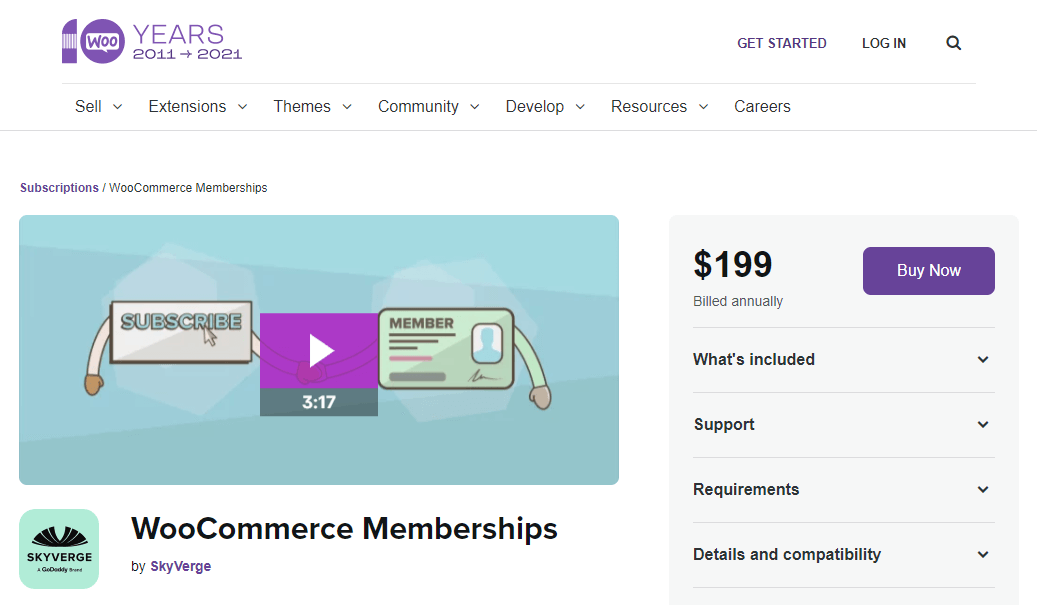Click the WooCommerce 10 Years logo
The image size is (1037, 605).
(152, 42)
